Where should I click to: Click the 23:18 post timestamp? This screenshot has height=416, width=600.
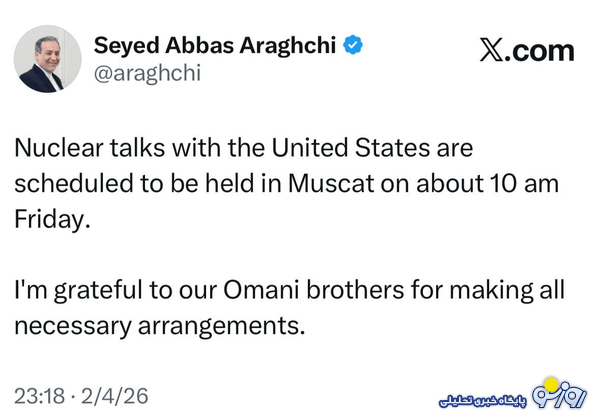[38, 395]
